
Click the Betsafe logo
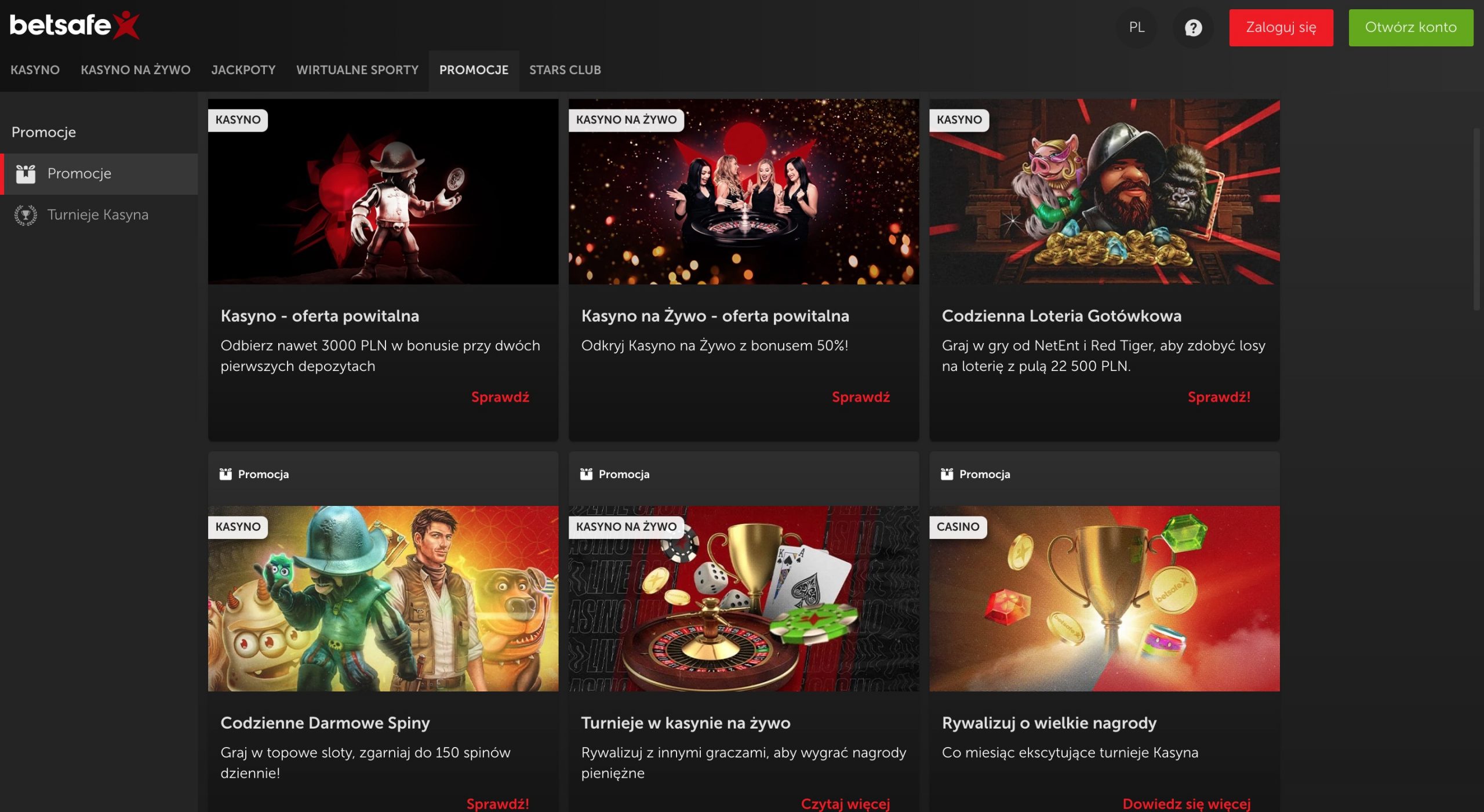74,26
